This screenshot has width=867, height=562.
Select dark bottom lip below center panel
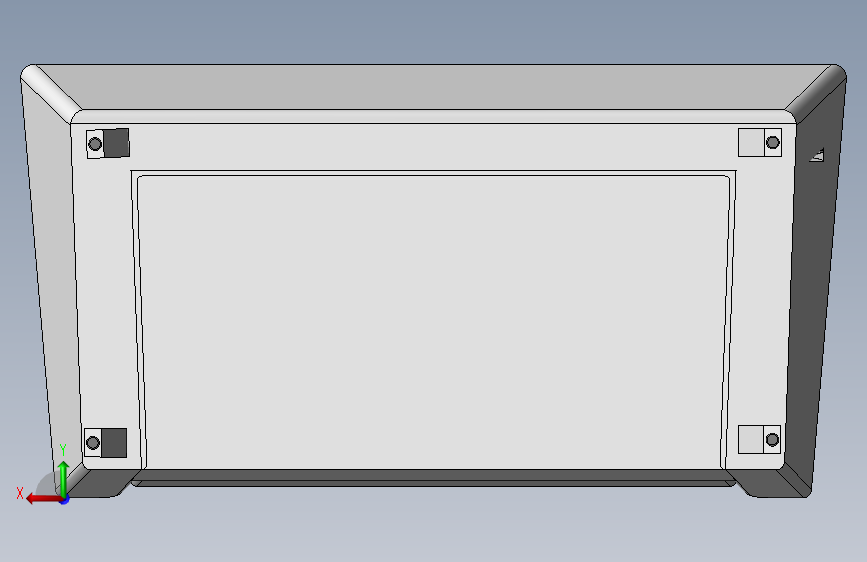pos(434,476)
